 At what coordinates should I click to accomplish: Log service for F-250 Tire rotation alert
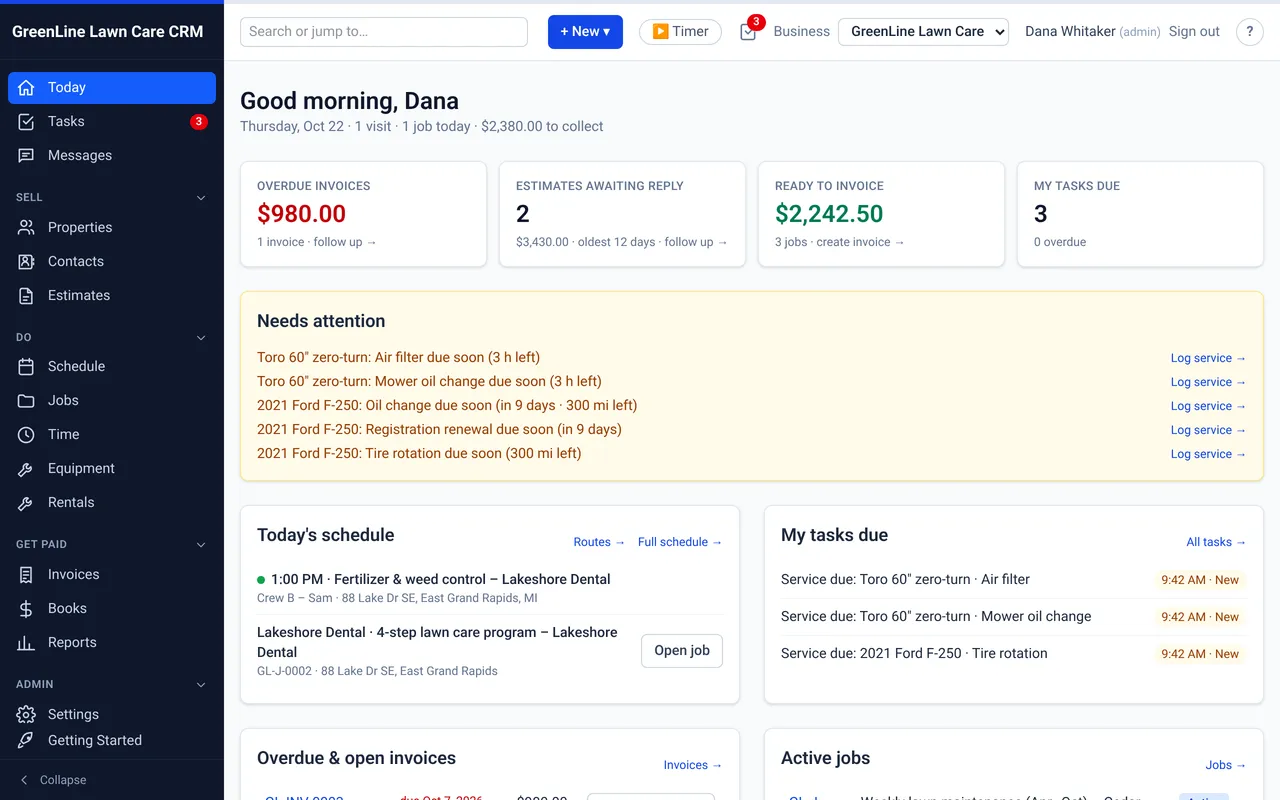tap(1208, 454)
